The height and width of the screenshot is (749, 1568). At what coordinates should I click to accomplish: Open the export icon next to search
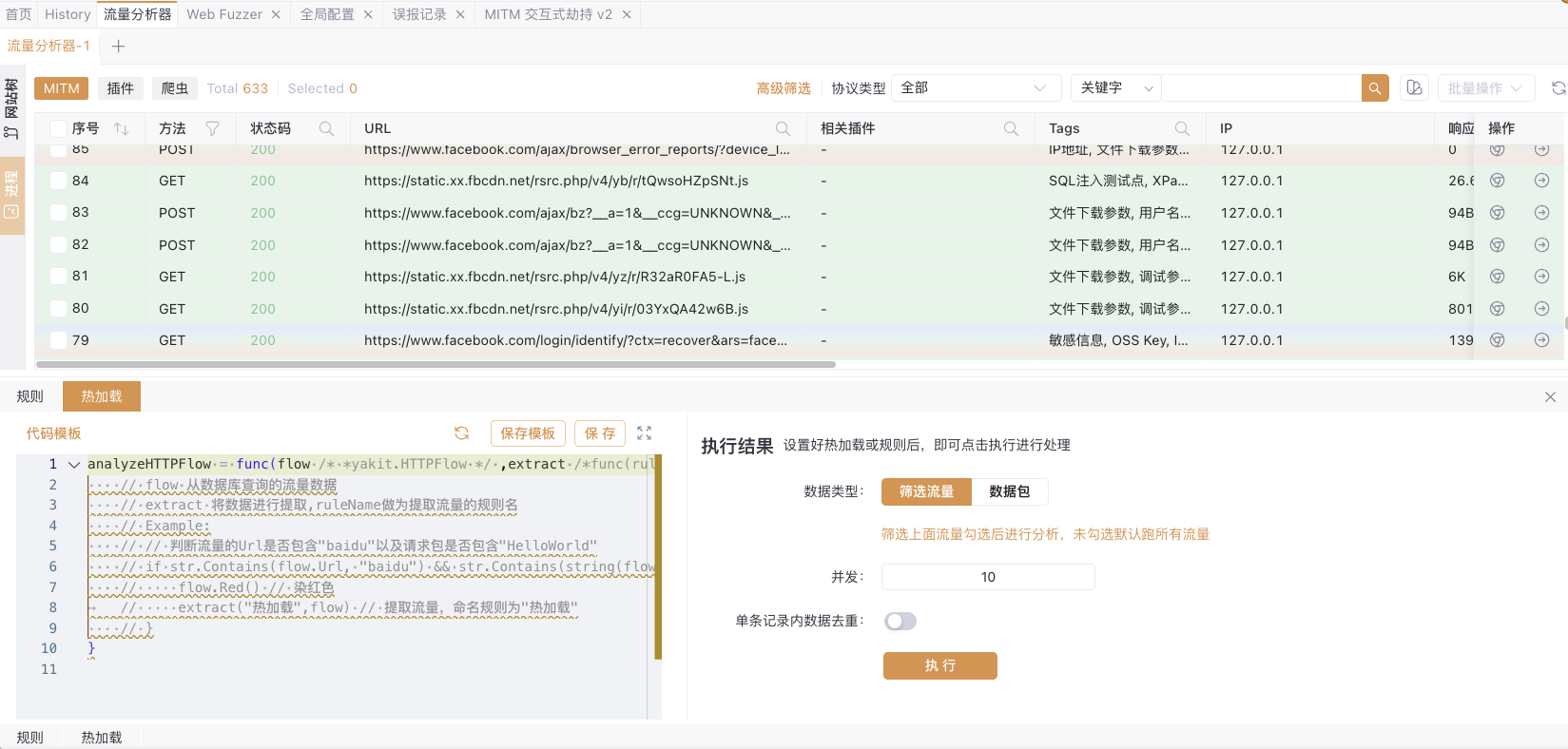[x=1414, y=88]
